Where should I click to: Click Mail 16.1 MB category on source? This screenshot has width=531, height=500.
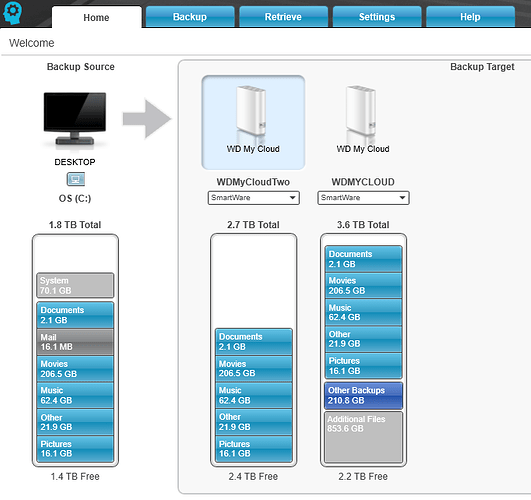pyautogui.click(x=75, y=342)
